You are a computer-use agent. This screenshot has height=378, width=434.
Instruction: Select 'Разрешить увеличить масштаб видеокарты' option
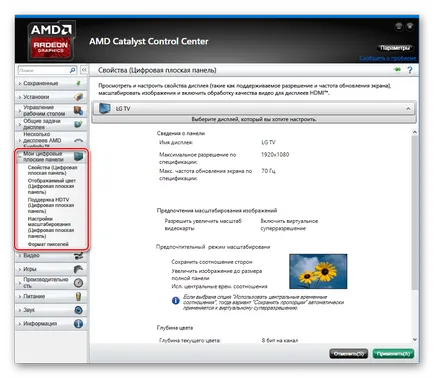203,224
